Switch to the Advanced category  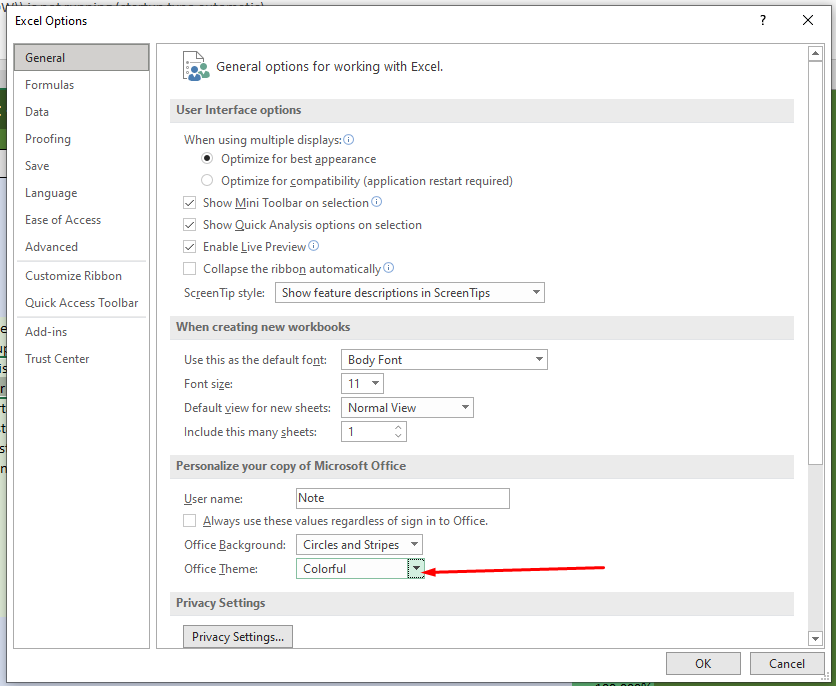point(82,247)
